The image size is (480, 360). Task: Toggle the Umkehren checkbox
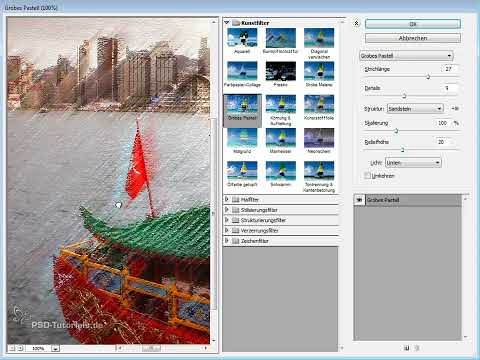(x=367, y=175)
